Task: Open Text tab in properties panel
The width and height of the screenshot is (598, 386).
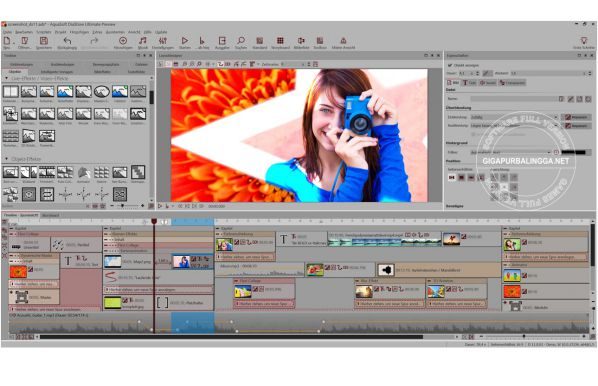Action: [469, 83]
